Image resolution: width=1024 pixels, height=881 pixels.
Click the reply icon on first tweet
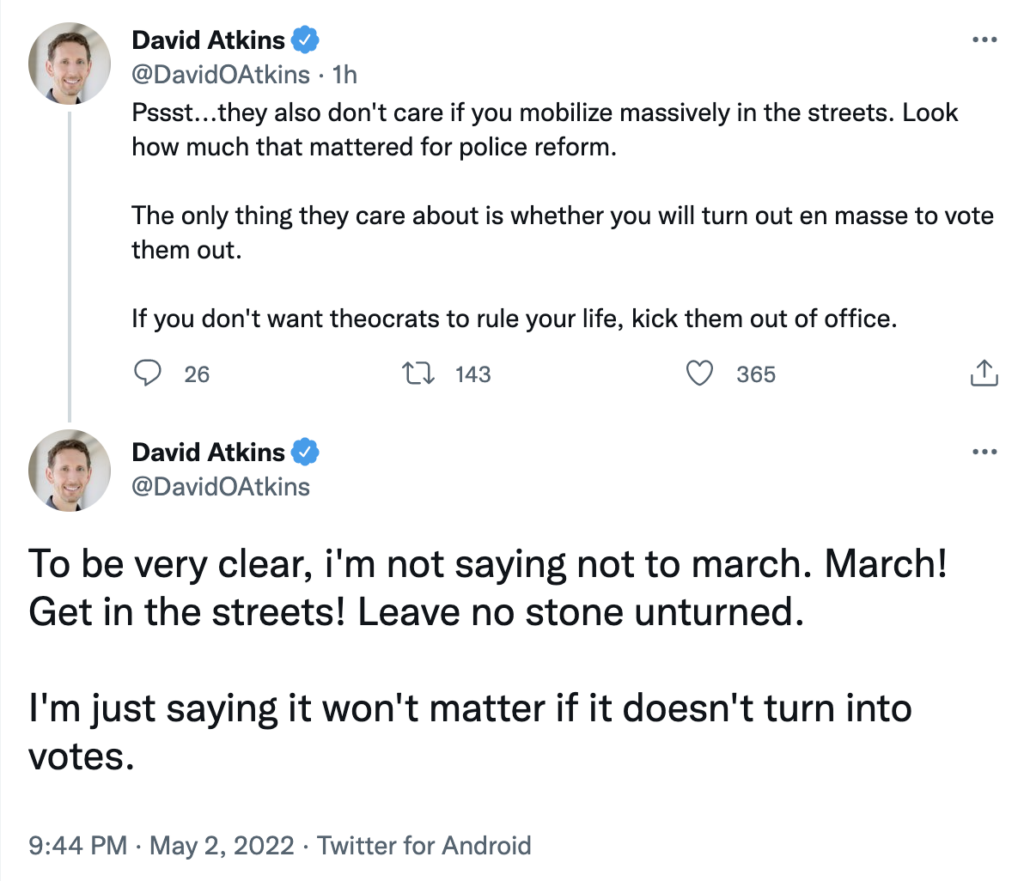coord(147,373)
